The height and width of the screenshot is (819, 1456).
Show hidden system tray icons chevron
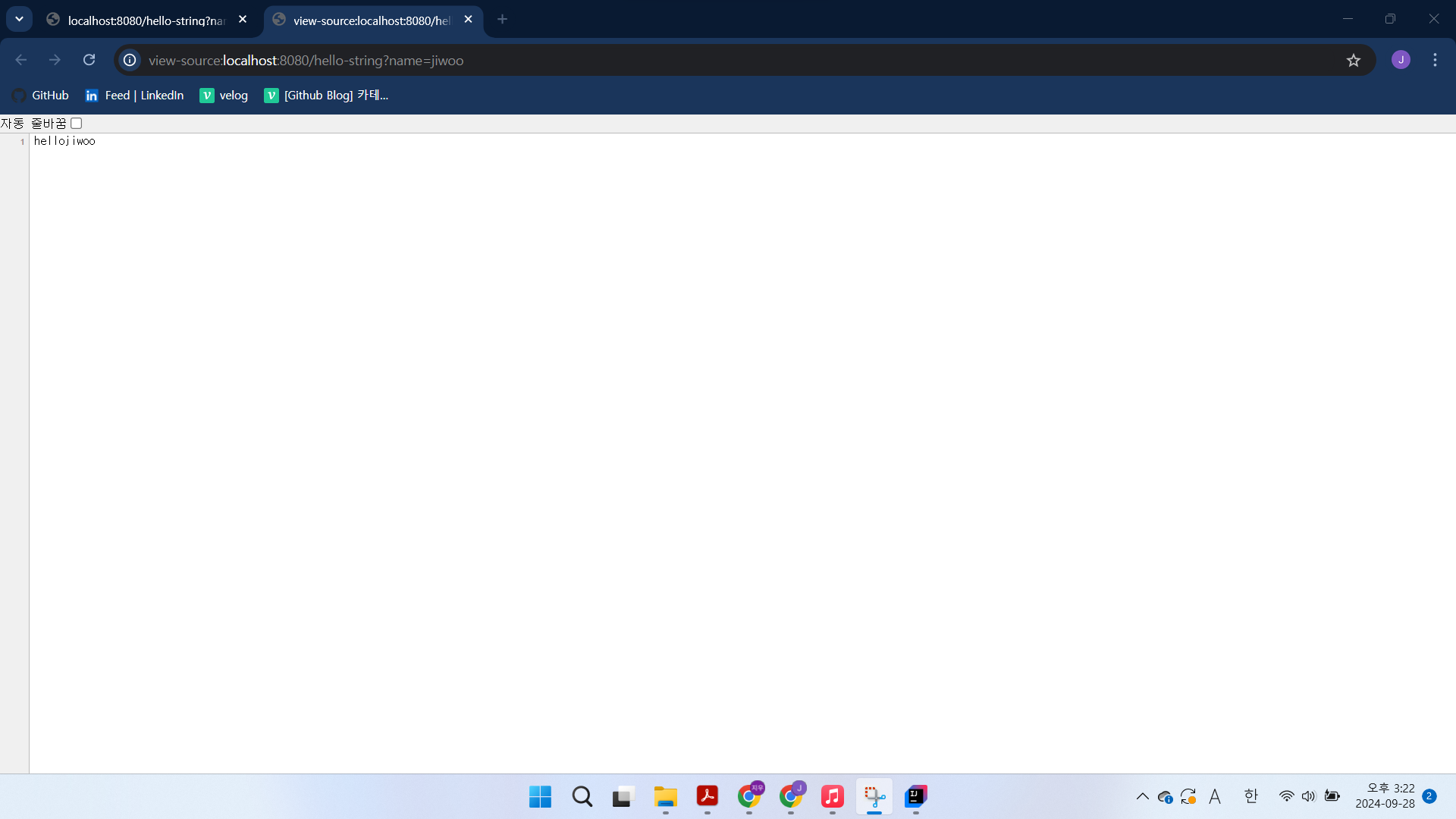point(1142,796)
